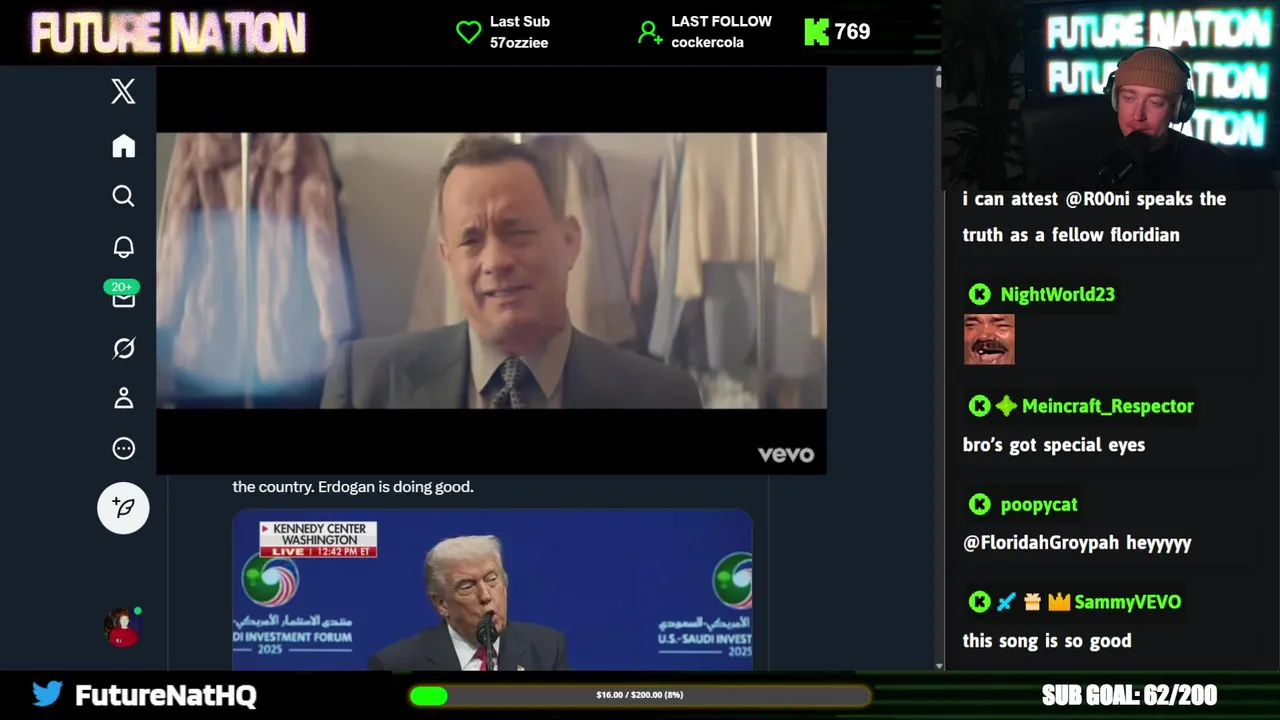Open poopycat chat username
The height and width of the screenshot is (720, 1280).
pos(1039,505)
